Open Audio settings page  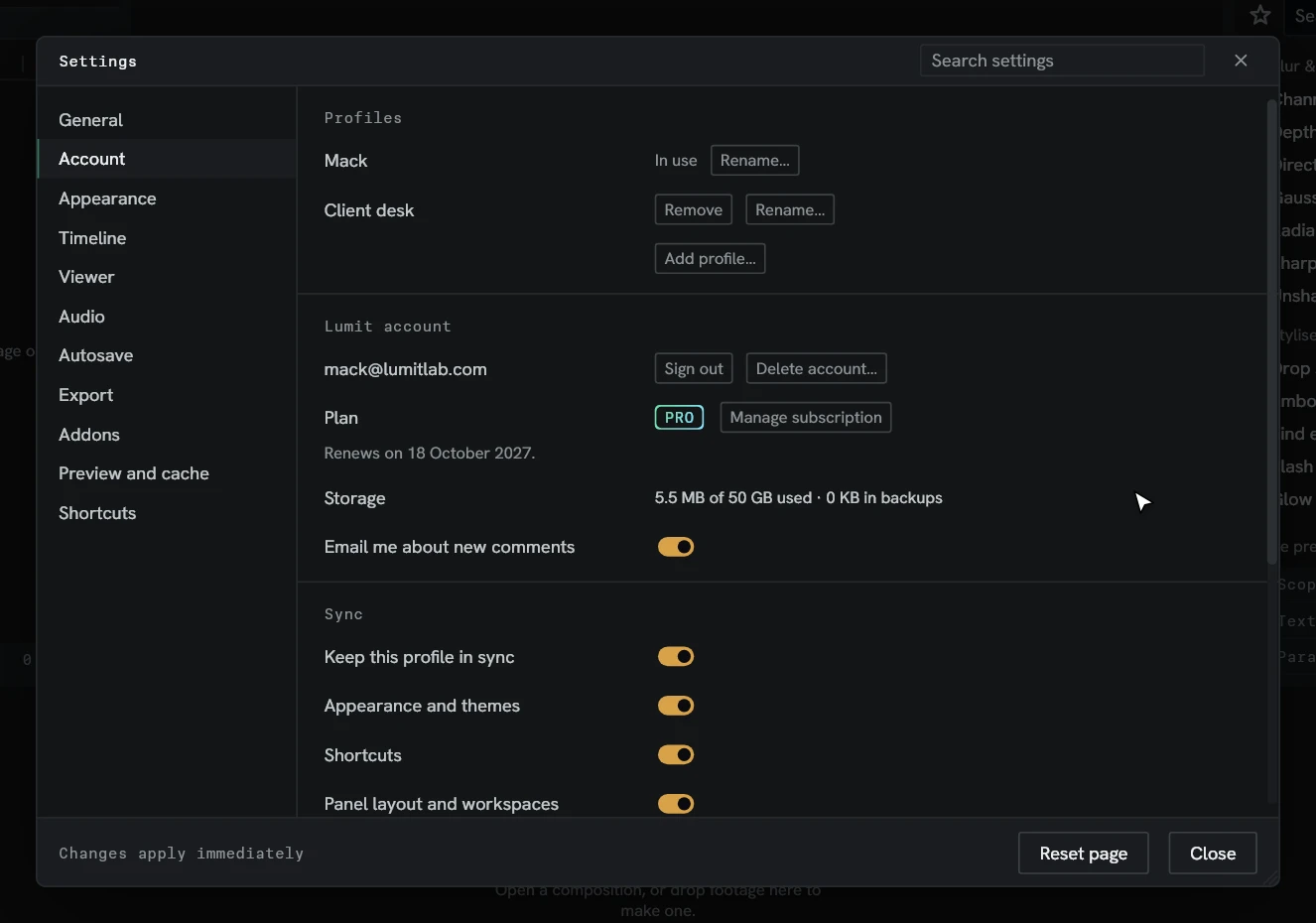click(167, 317)
